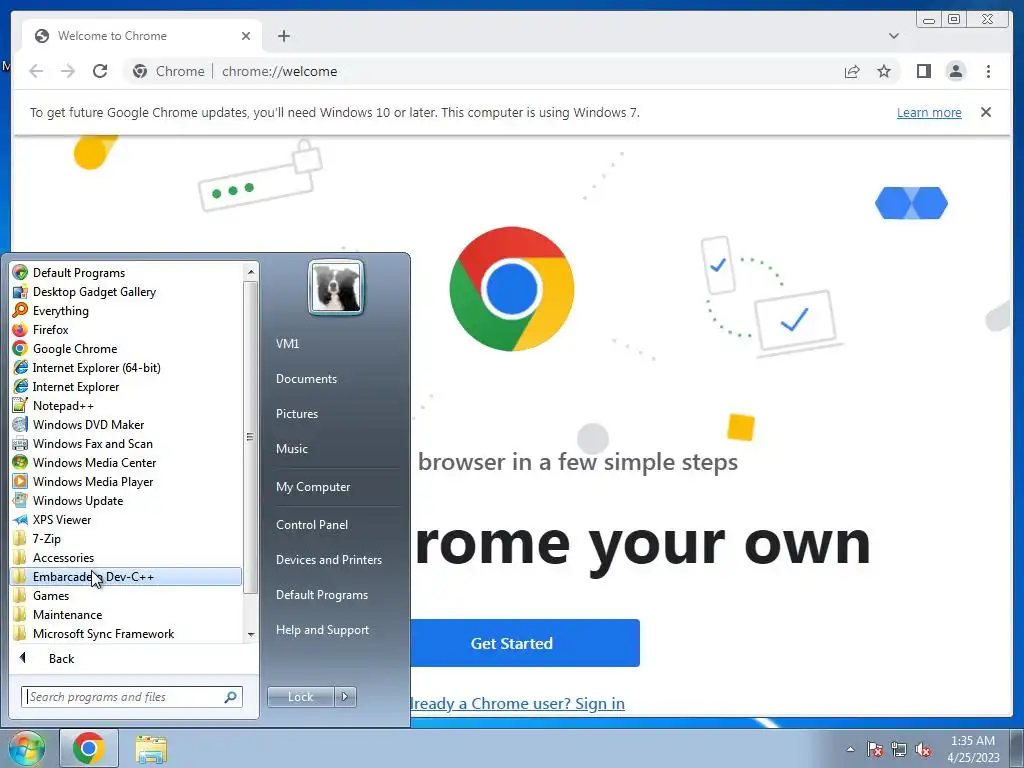The image size is (1024, 768).
Task: Expand the Accessories folder
Action: tap(63, 558)
